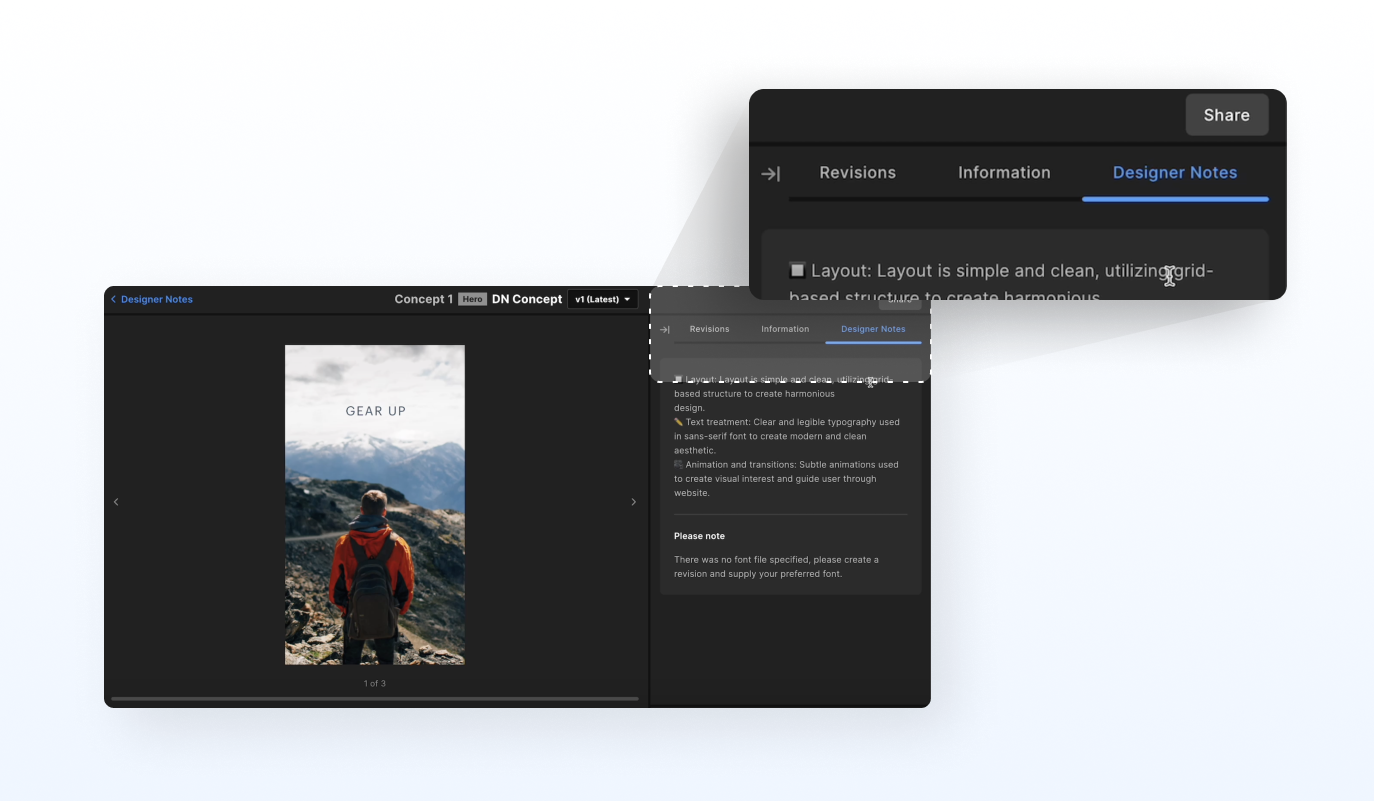Click collapse panel icon in enlarged callout
1374x801 pixels.
click(x=770, y=174)
